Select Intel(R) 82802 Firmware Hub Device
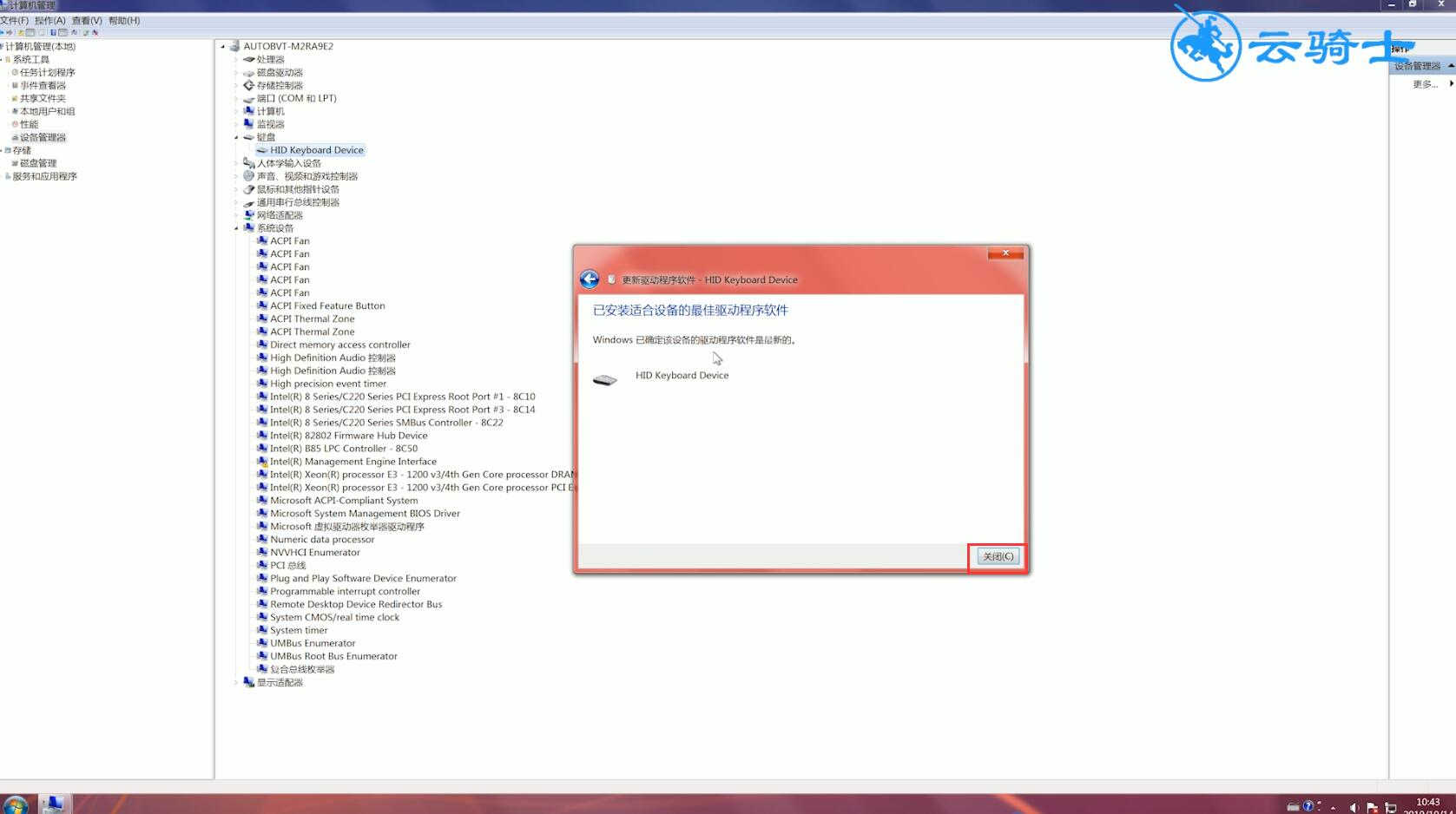 tap(349, 436)
